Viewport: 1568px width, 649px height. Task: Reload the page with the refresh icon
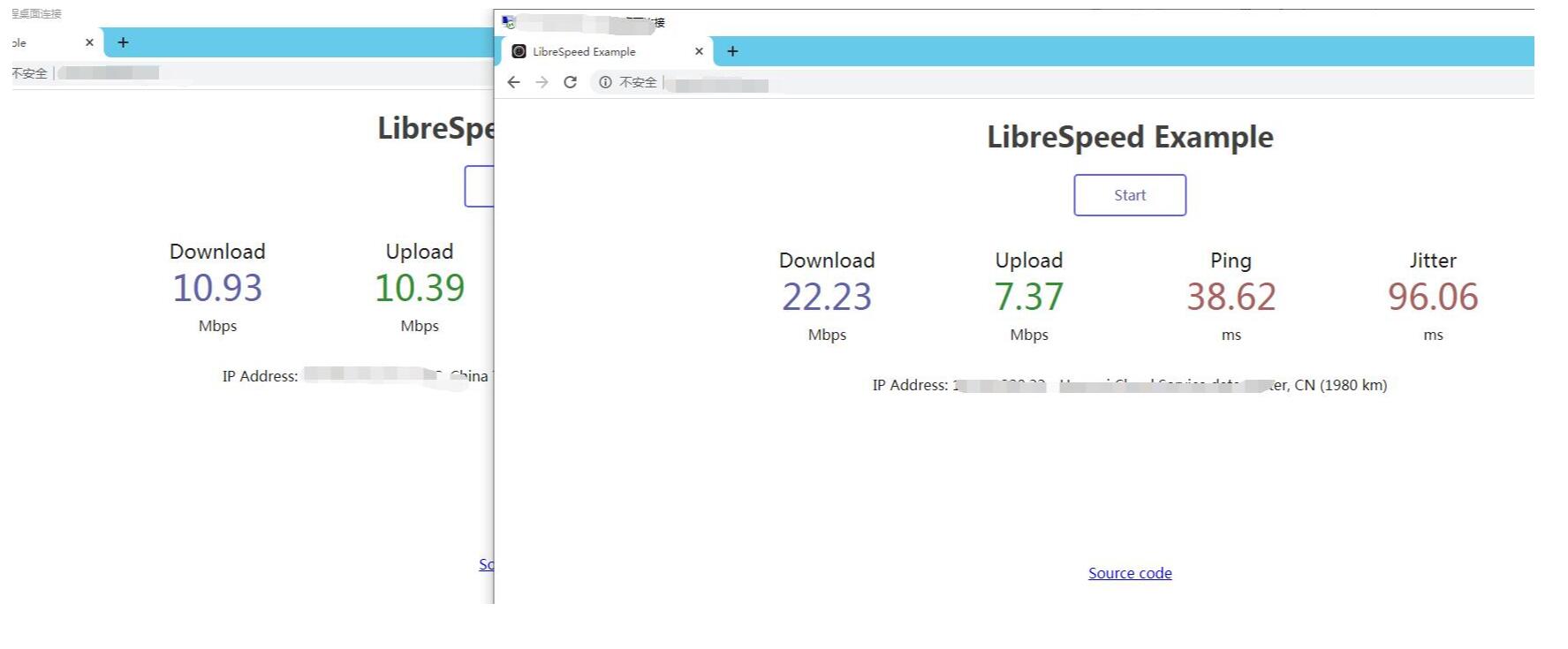point(571,82)
